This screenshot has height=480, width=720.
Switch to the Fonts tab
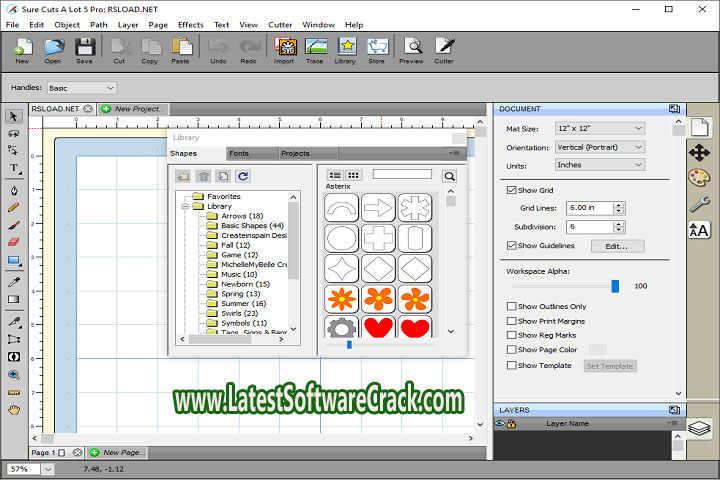click(x=252, y=153)
